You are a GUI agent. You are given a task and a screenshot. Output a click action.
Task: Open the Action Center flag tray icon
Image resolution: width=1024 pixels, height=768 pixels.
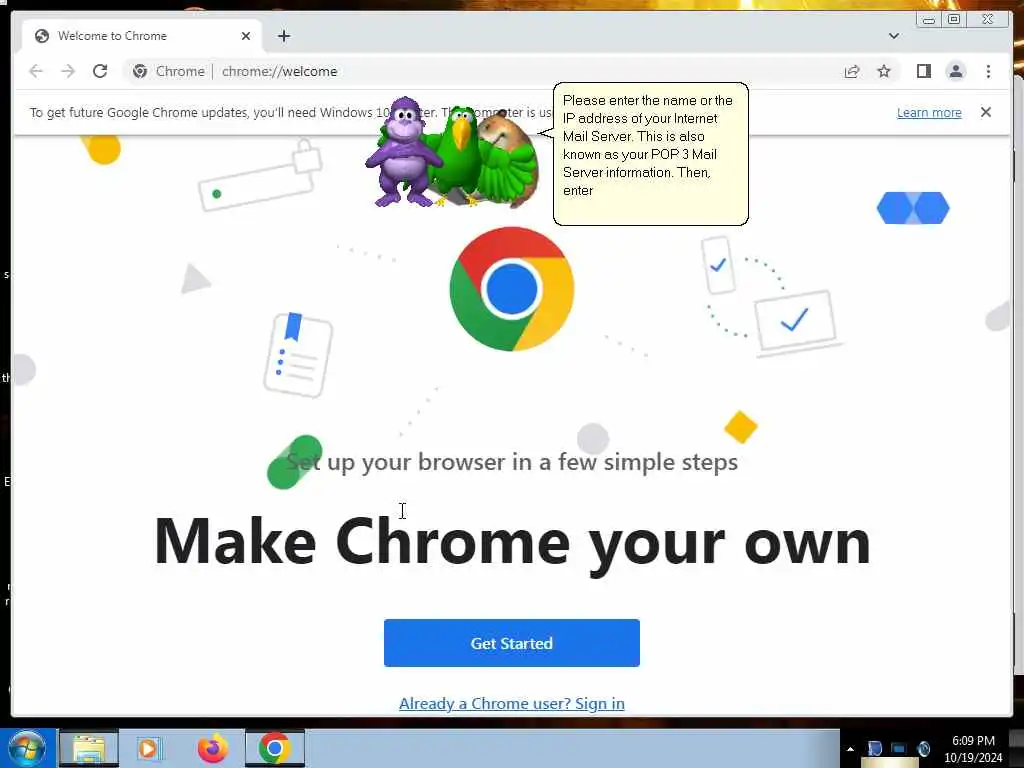(x=874, y=749)
